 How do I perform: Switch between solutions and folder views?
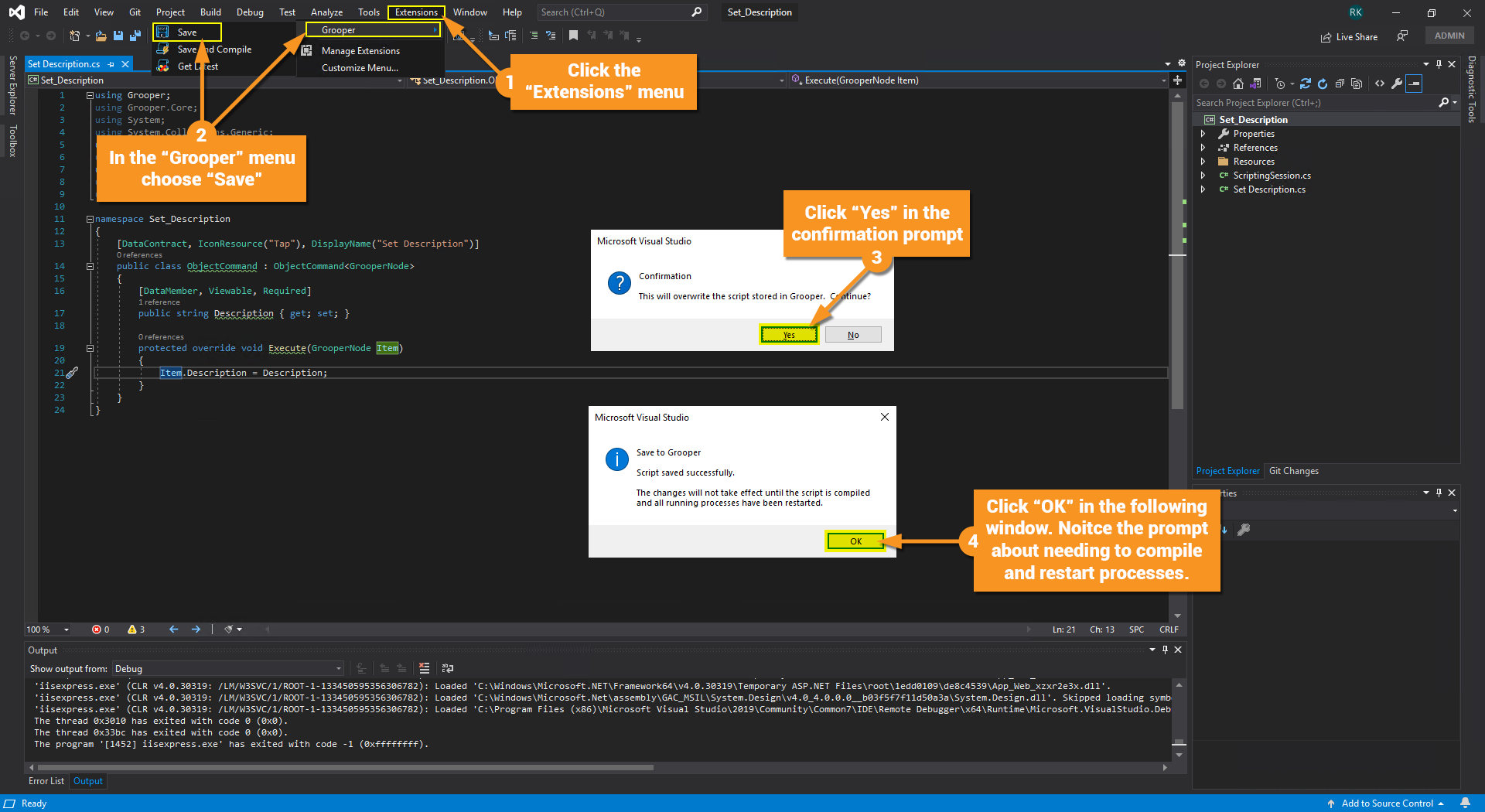[x=1255, y=84]
